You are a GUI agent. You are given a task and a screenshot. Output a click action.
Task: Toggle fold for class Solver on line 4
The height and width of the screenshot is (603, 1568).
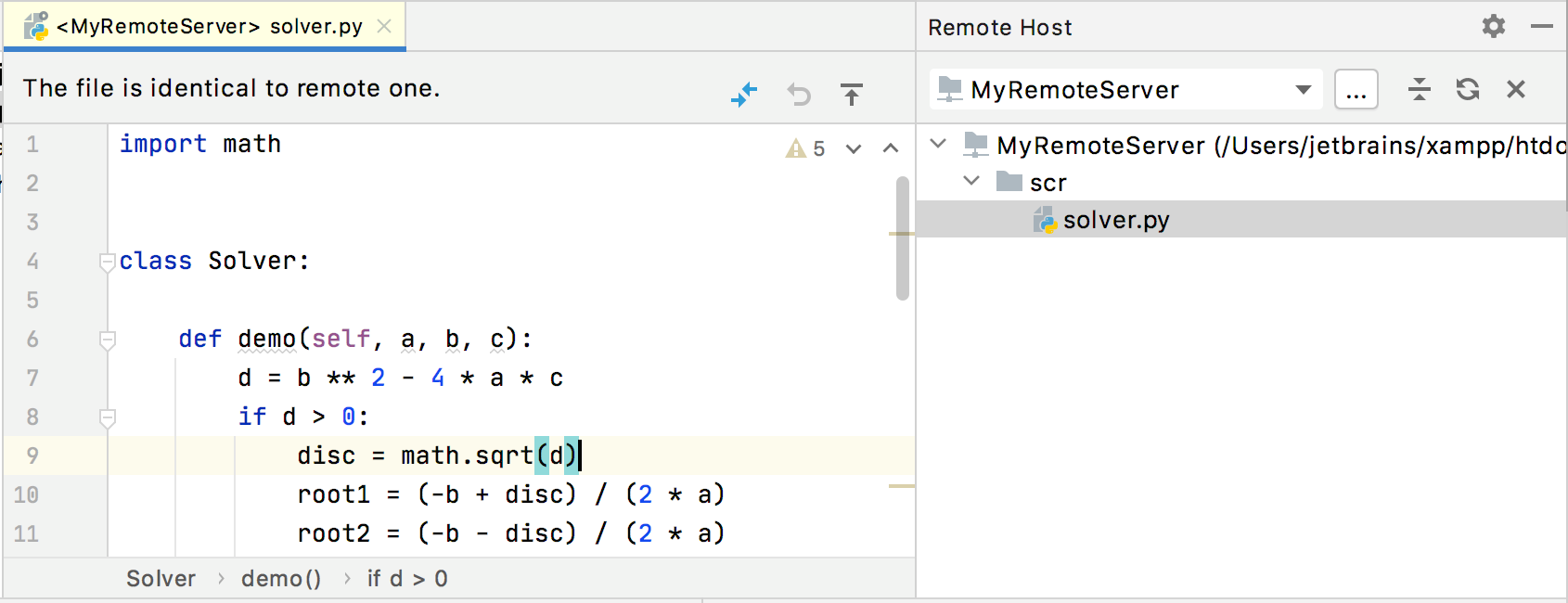coord(107,262)
